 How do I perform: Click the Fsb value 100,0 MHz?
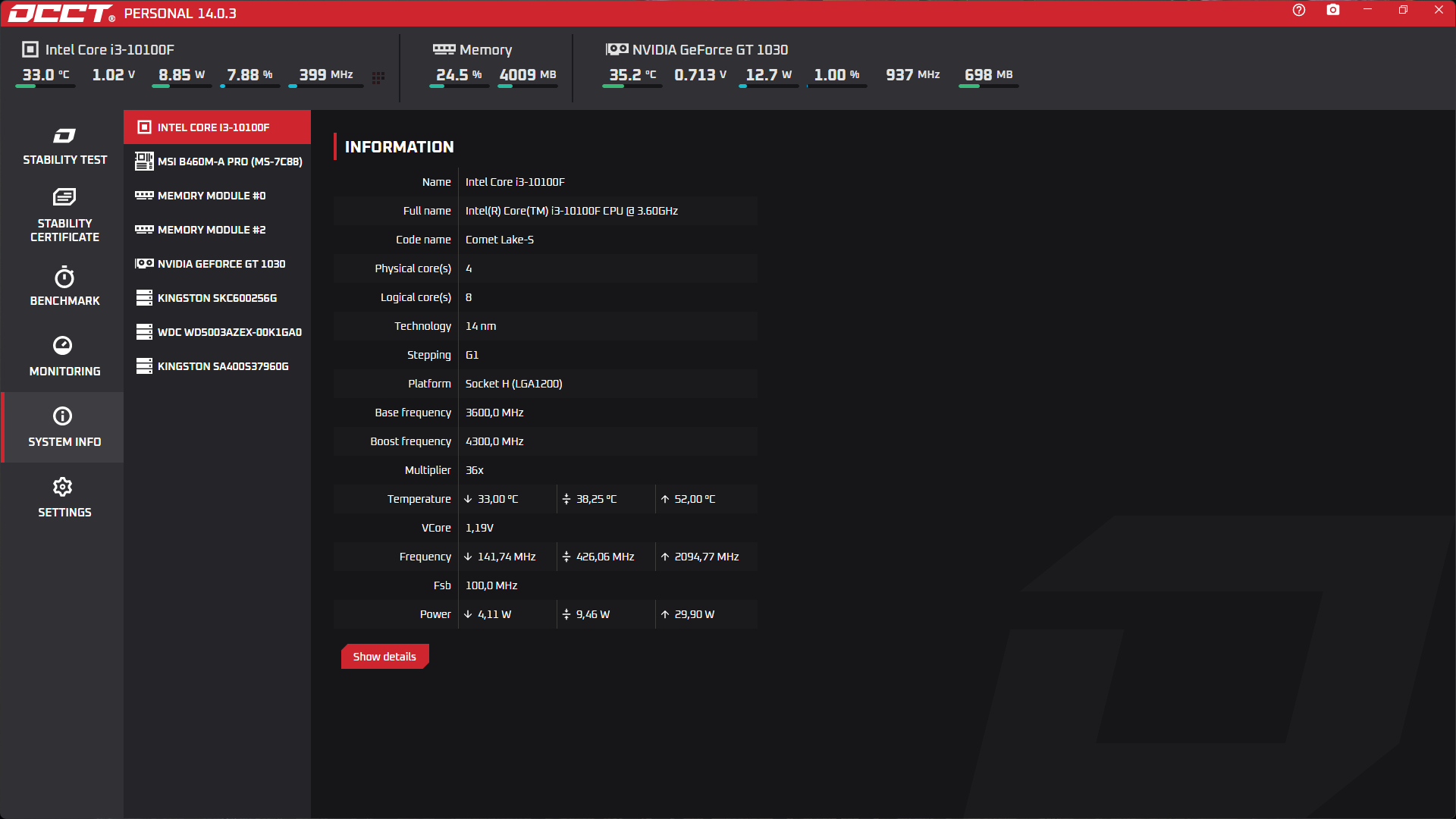coord(491,585)
